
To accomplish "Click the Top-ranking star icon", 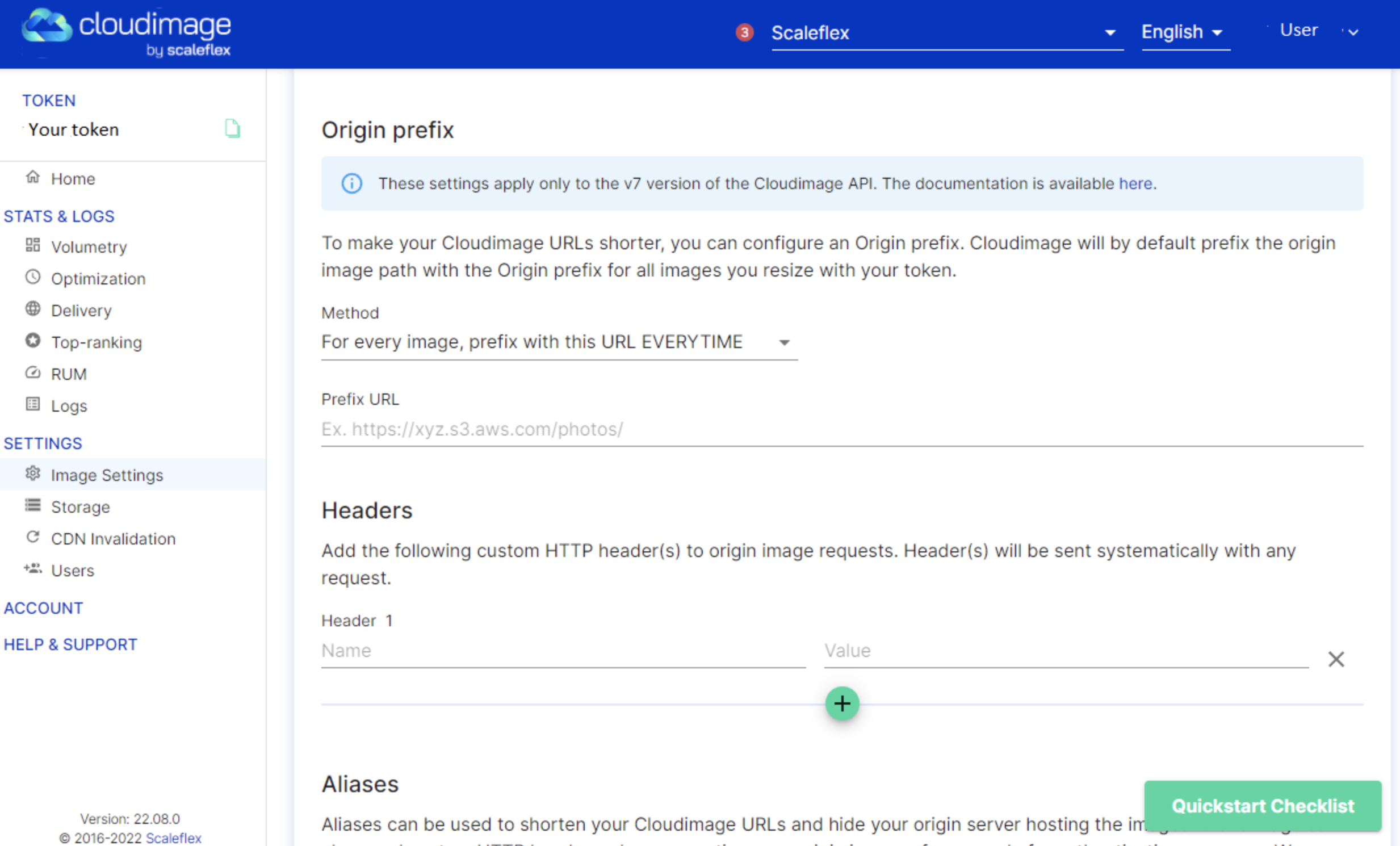I will [33, 341].
